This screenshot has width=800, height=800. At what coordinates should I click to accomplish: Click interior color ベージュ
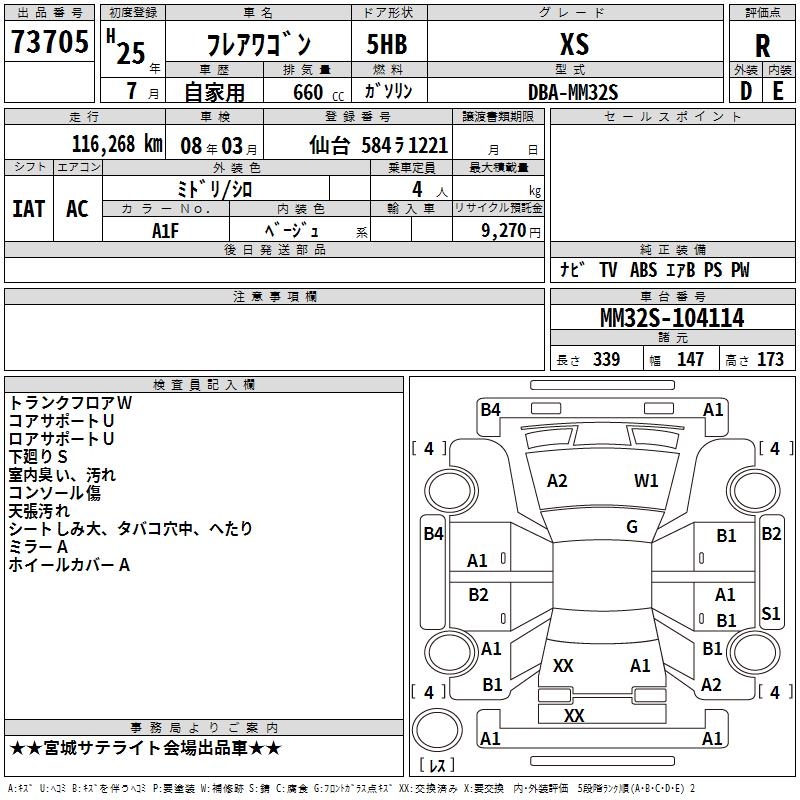pyautogui.click(x=292, y=231)
